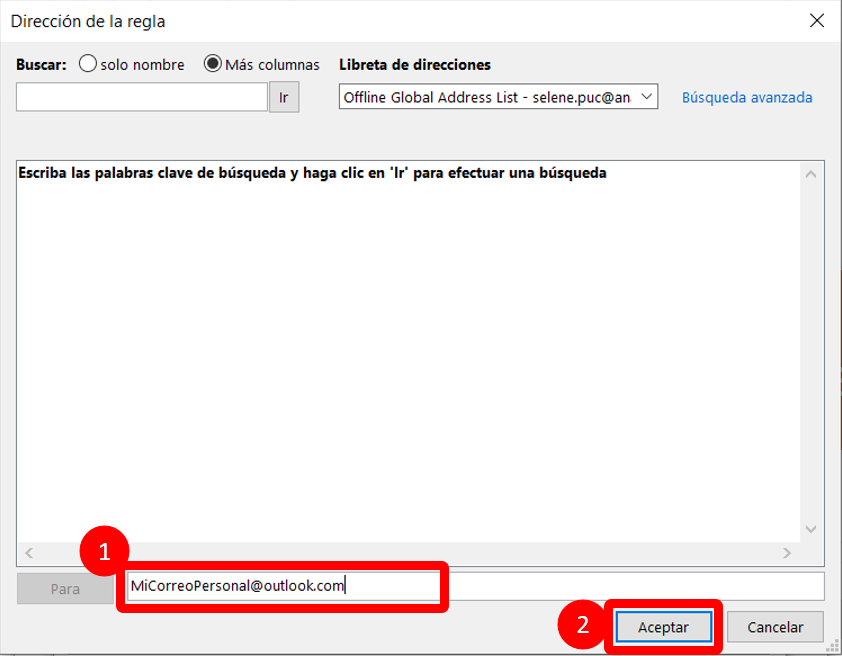Select the "Más columnas" radio option
842x656 pixels.
click(x=212, y=64)
